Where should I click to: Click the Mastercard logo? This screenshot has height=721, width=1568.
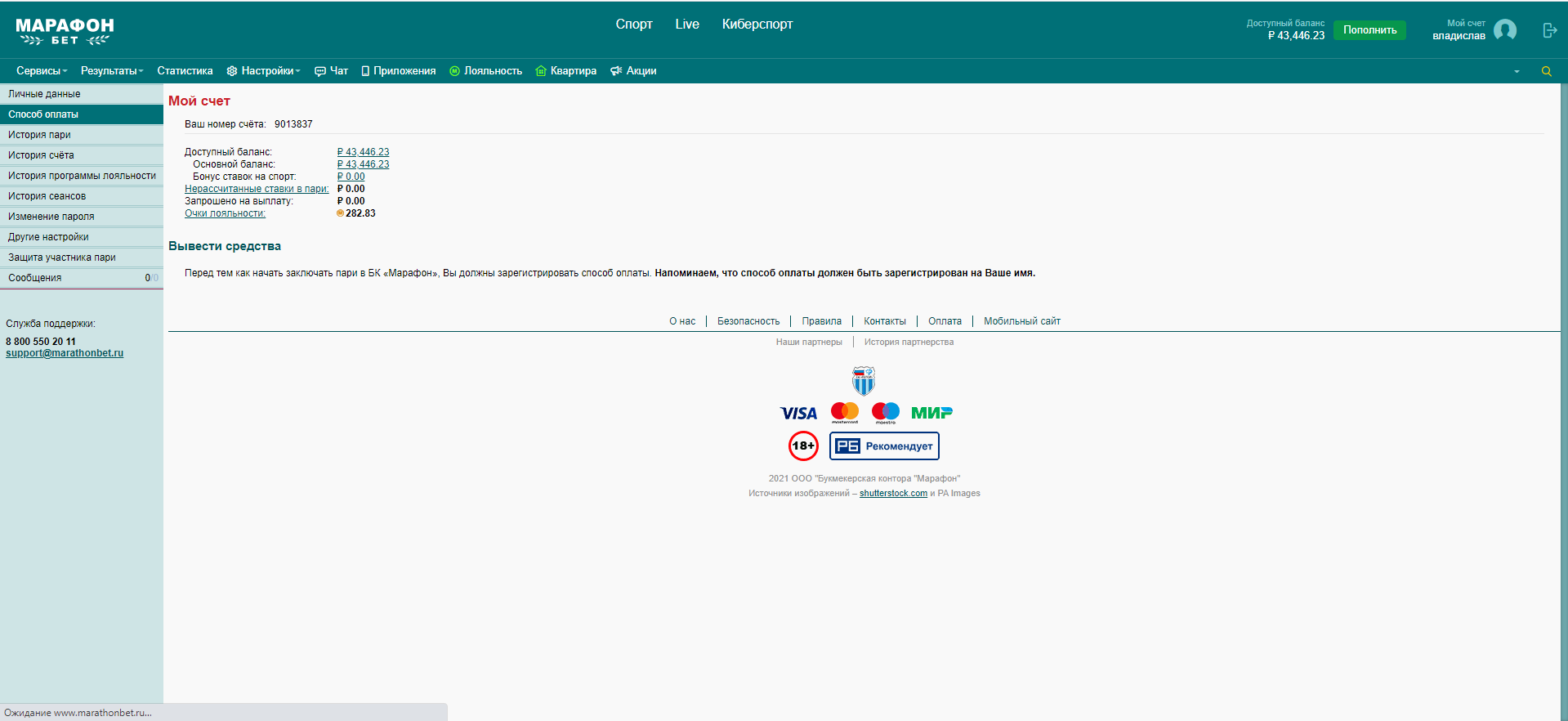[844, 413]
